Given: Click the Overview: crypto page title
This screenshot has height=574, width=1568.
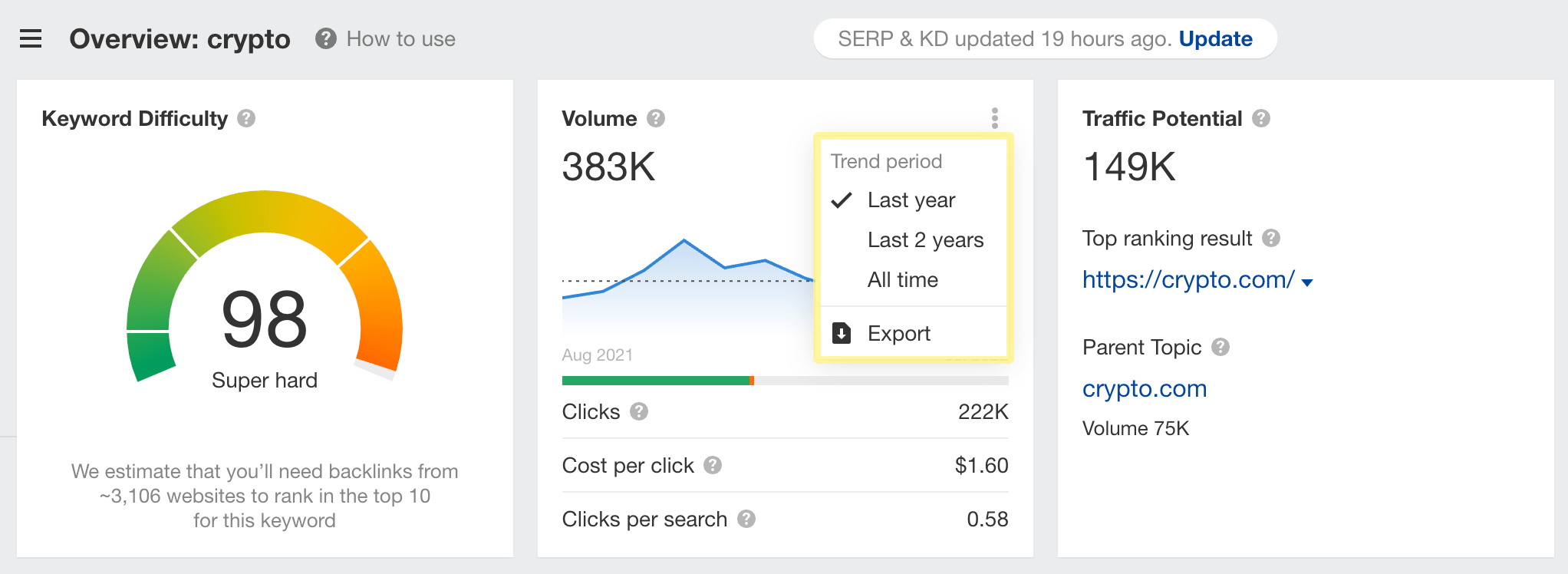Looking at the screenshot, I should (x=180, y=38).
